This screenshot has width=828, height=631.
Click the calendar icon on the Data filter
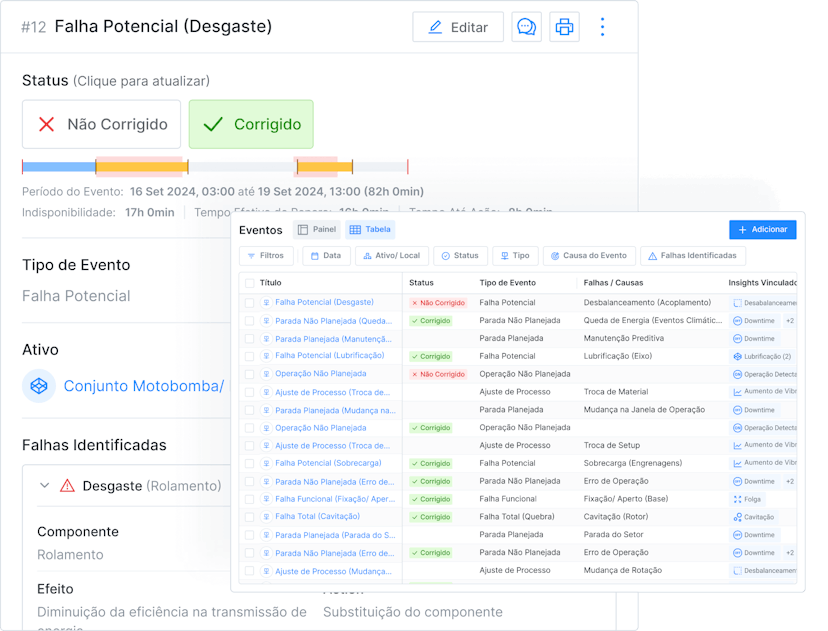315,255
